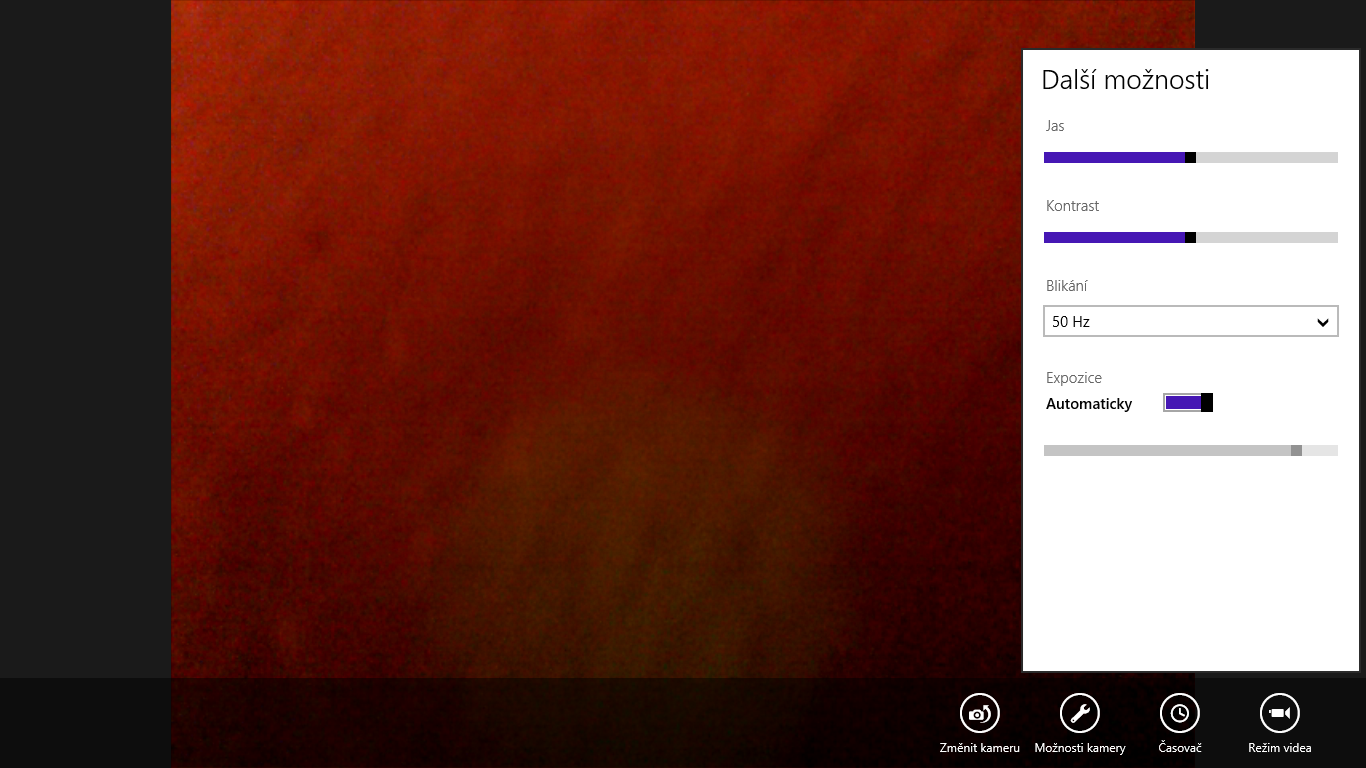Click the Další možnosti panel heading
Viewport: 1366px width, 768px height.
pos(1125,80)
